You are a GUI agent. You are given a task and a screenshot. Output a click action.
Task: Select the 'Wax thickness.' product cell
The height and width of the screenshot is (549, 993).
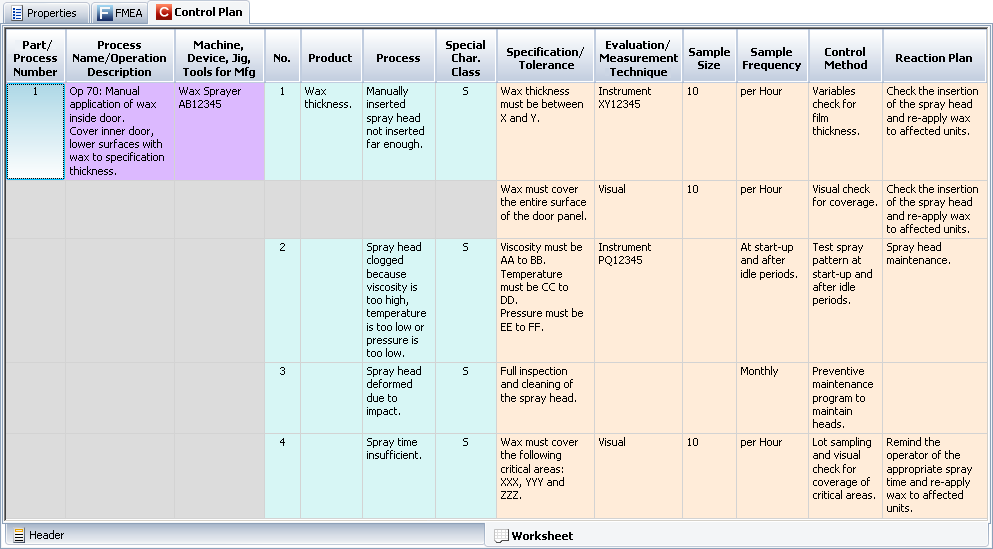point(331,131)
